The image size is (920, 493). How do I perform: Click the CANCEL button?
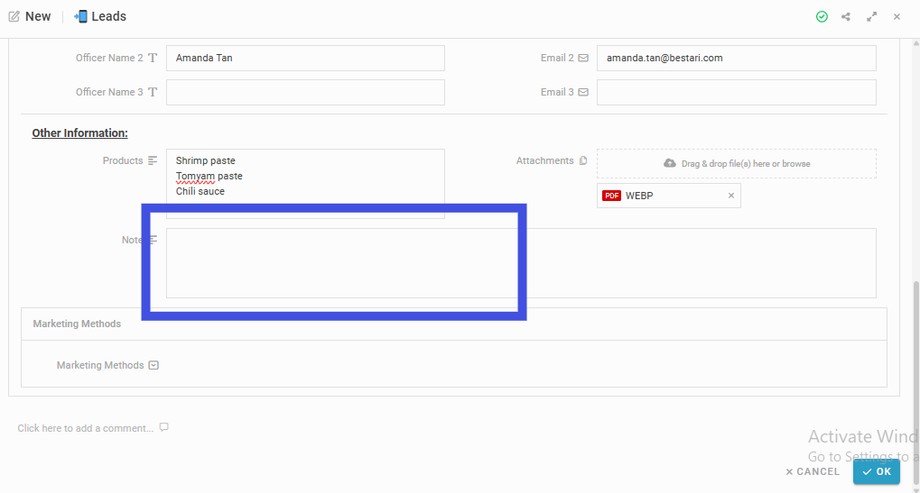click(x=813, y=472)
